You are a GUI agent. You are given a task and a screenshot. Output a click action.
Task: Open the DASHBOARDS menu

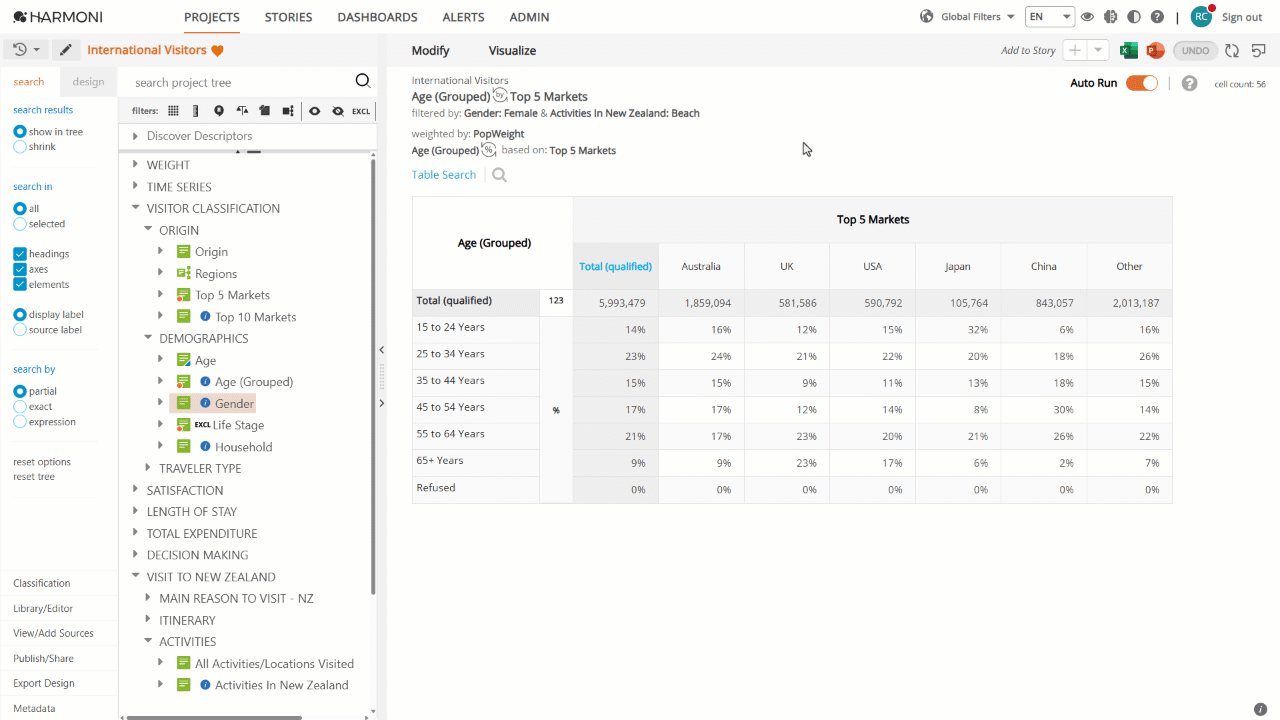(x=377, y=17)
